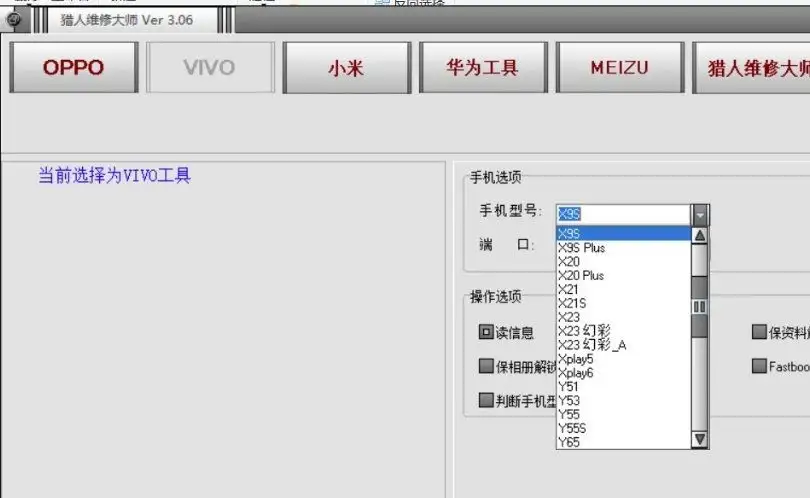This screenshot has width=810, height=498.
Task: Click the 猎人维修大师 top button
Action: pyautogui.click(x=752, y=68)
